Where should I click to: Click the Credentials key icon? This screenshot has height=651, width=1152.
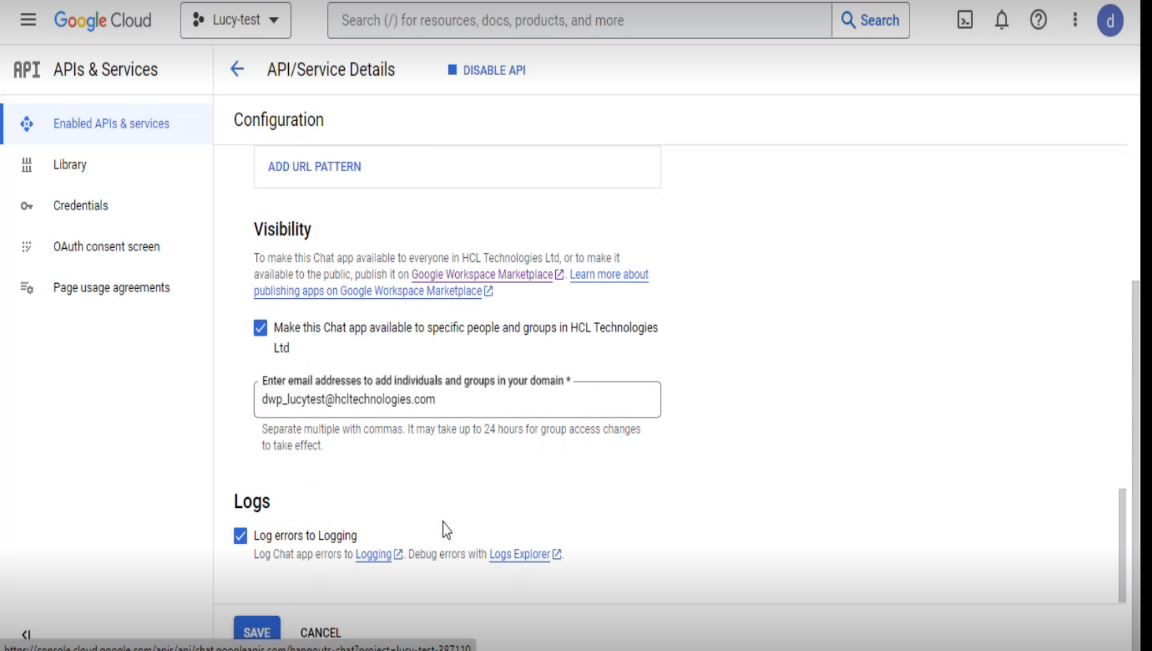pyautogui.click(x=26, y=206)
